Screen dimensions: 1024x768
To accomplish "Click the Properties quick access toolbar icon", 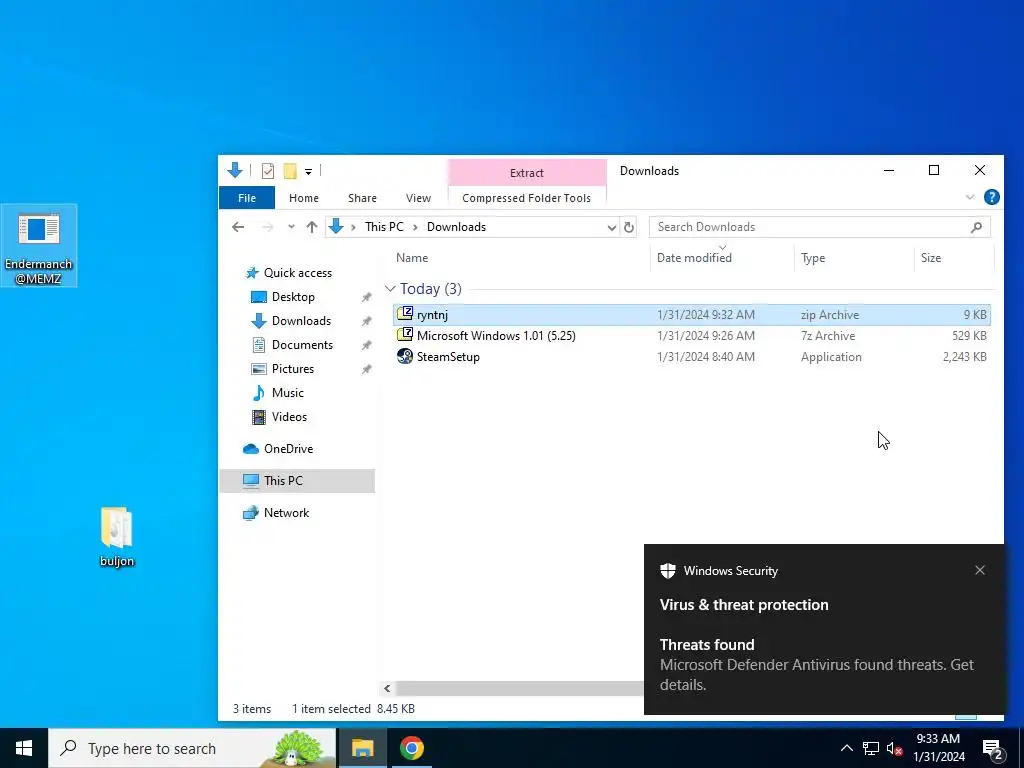I will tap(268, 171).
